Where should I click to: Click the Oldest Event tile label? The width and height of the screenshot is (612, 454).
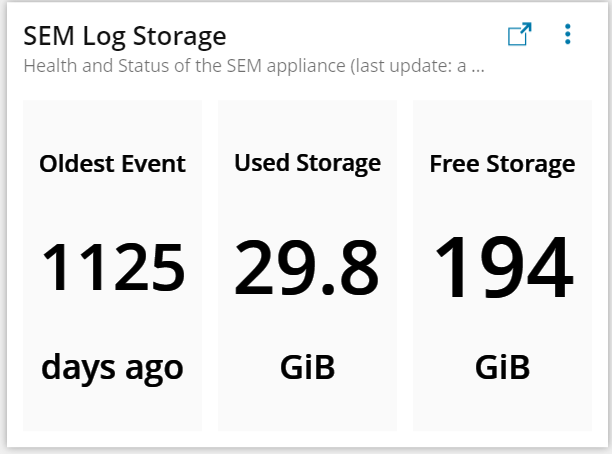pos(112,164)
